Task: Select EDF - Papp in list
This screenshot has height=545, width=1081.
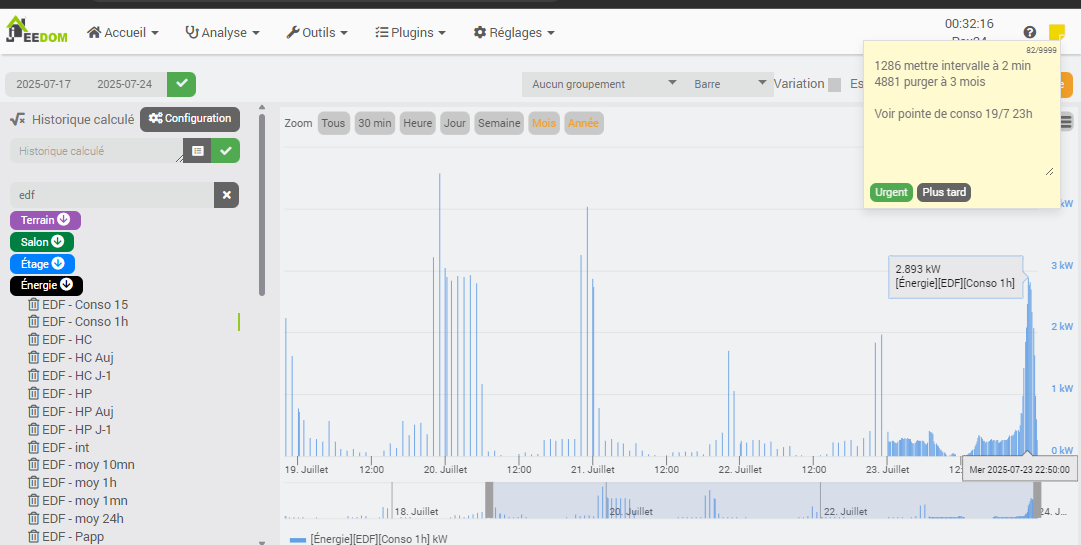Action: point(73,537)
